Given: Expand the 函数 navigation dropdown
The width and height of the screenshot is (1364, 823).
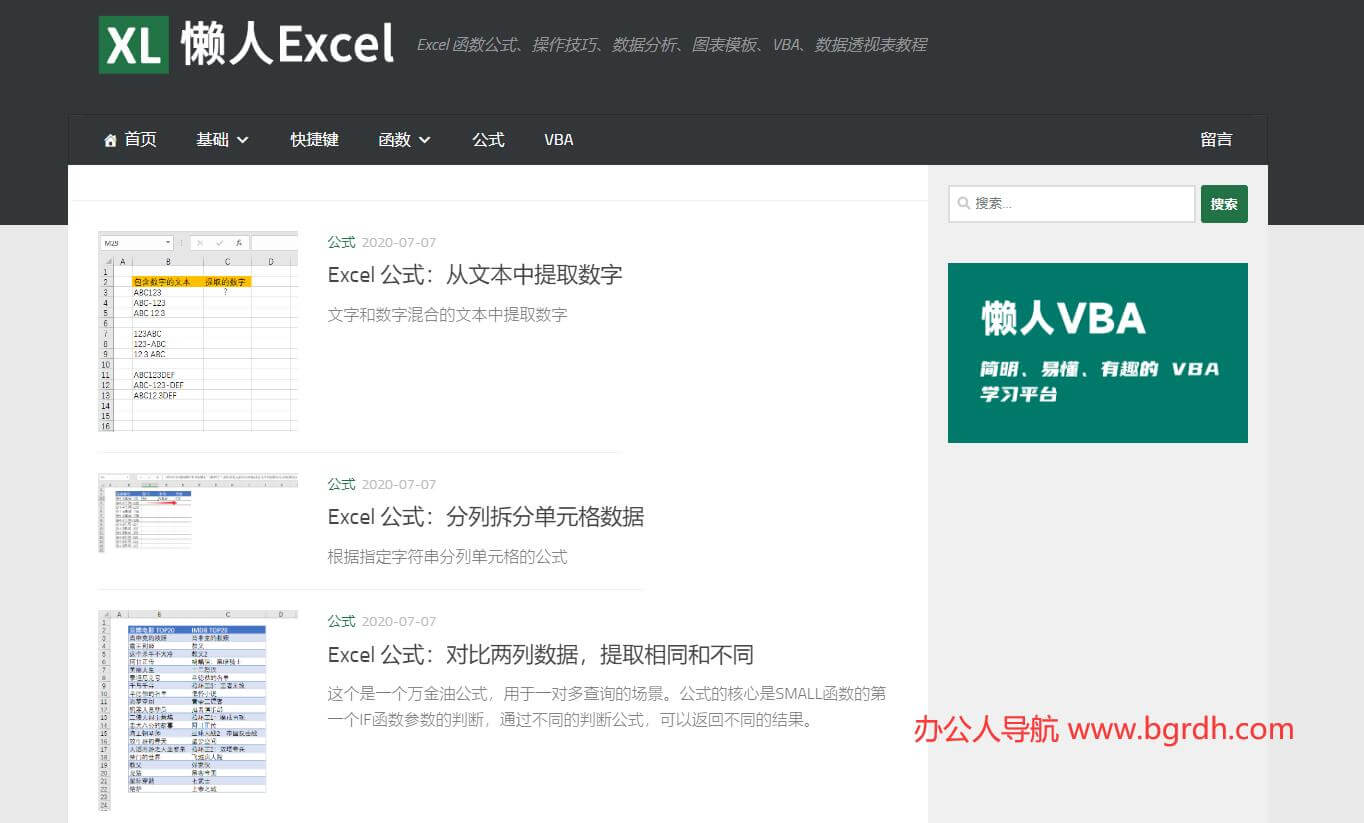Looking at the screenshot, I should point(396,140).
